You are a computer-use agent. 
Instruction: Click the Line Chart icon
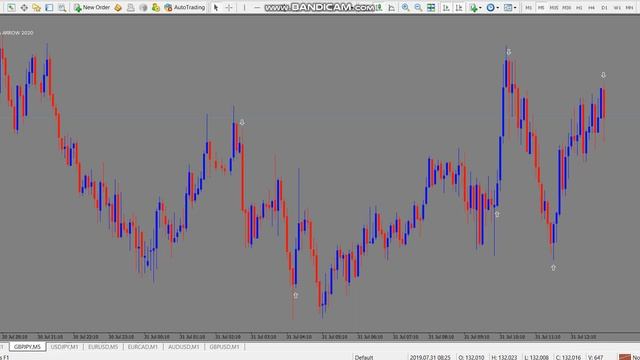point(391,7)
